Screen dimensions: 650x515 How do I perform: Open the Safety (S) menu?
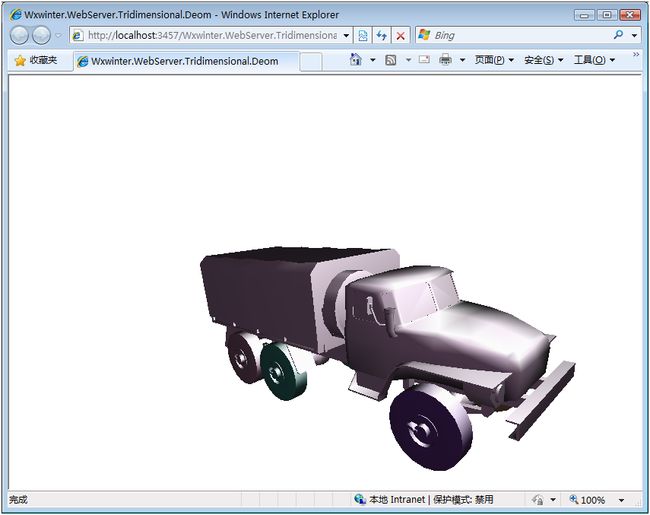[543, 60]
